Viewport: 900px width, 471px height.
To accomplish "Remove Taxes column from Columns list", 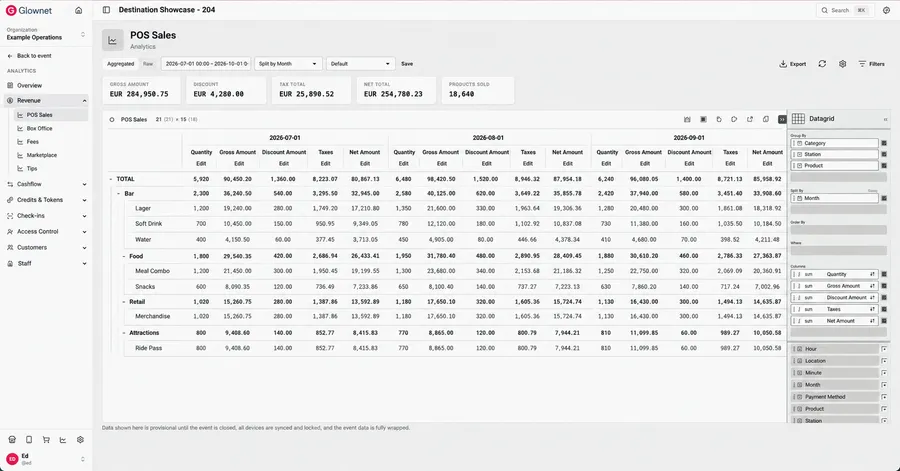I will click(884, 309).
